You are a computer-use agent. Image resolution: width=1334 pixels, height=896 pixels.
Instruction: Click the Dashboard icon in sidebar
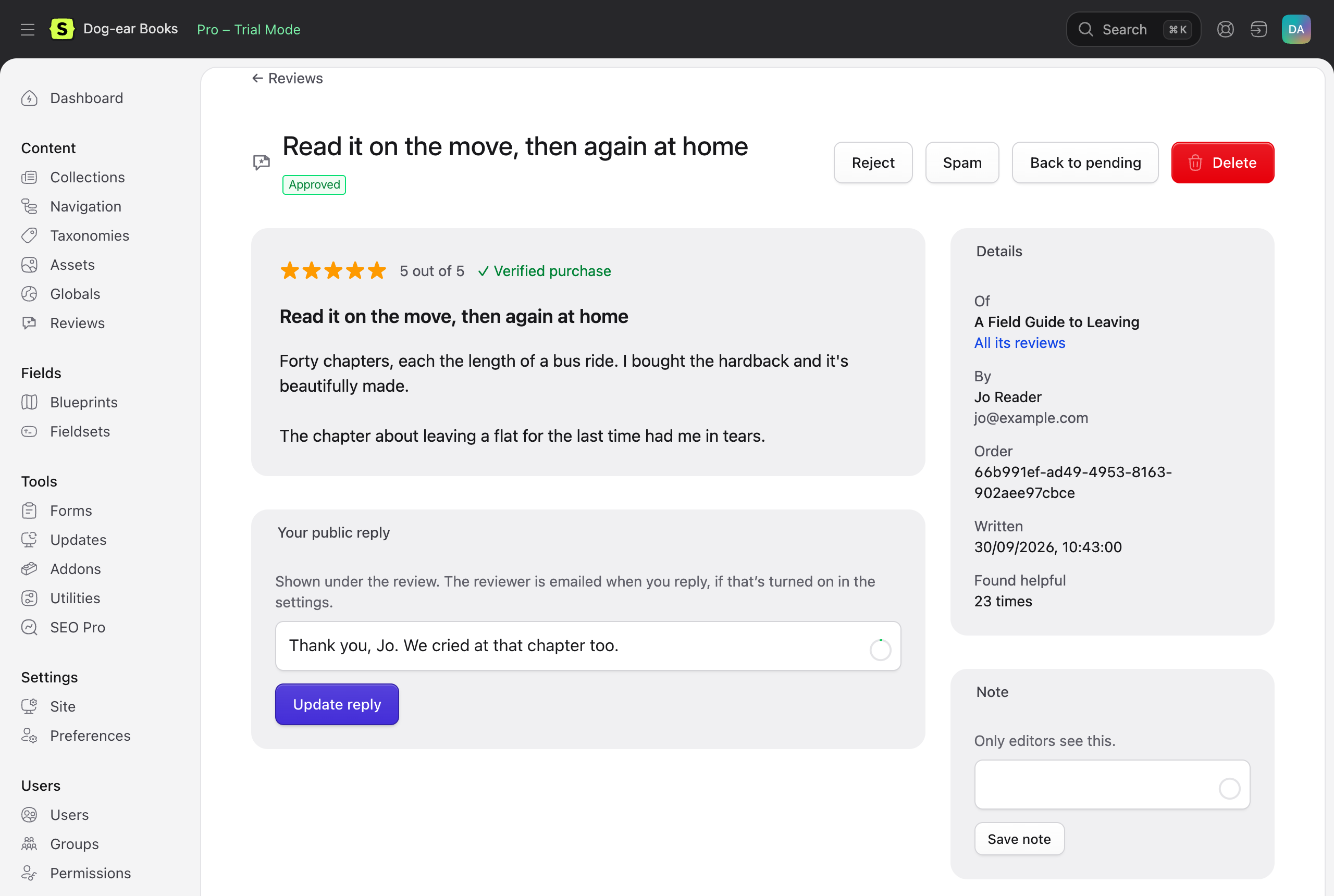pyautogui.click(x=29, y=98)
